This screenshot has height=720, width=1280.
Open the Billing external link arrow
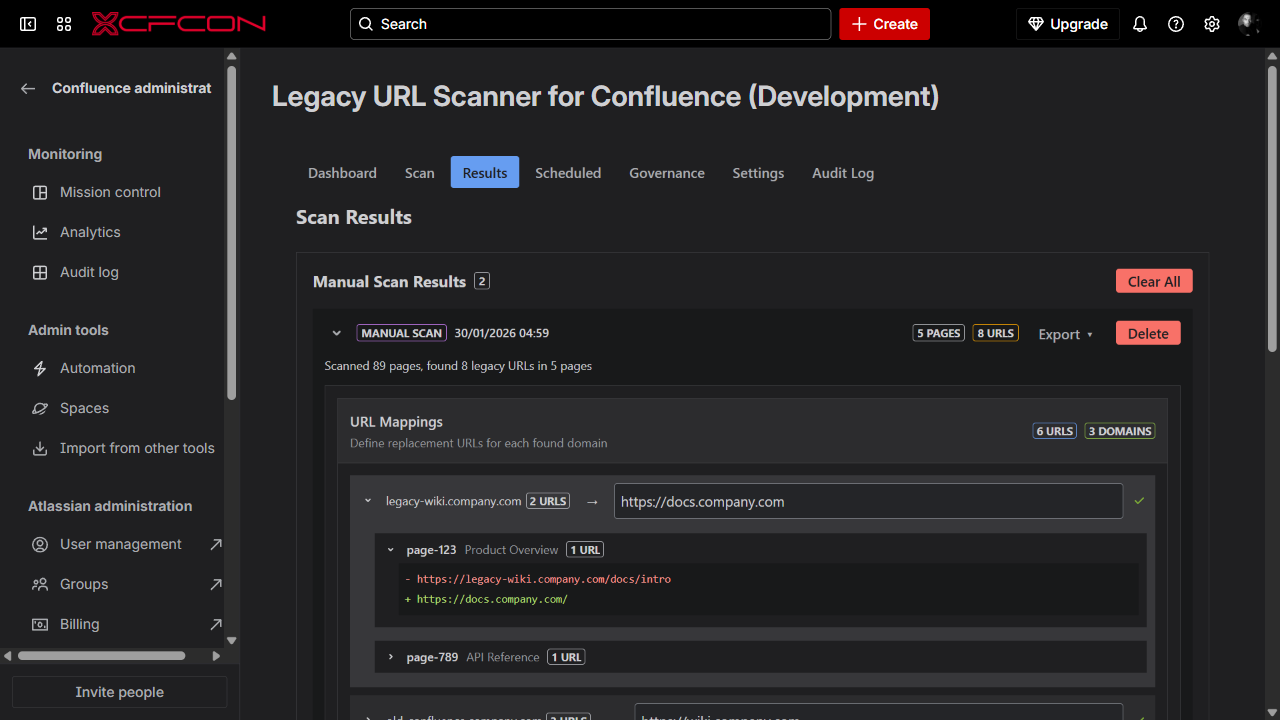215,624
